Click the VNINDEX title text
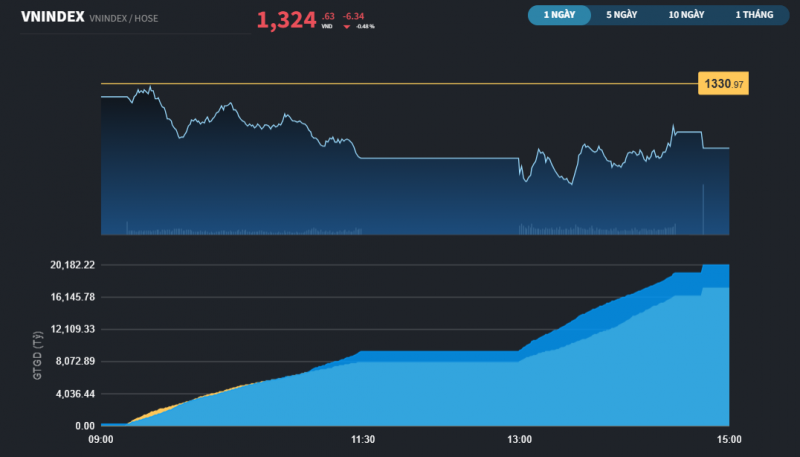Screen dimensions: 800x457 click(51, 17)
